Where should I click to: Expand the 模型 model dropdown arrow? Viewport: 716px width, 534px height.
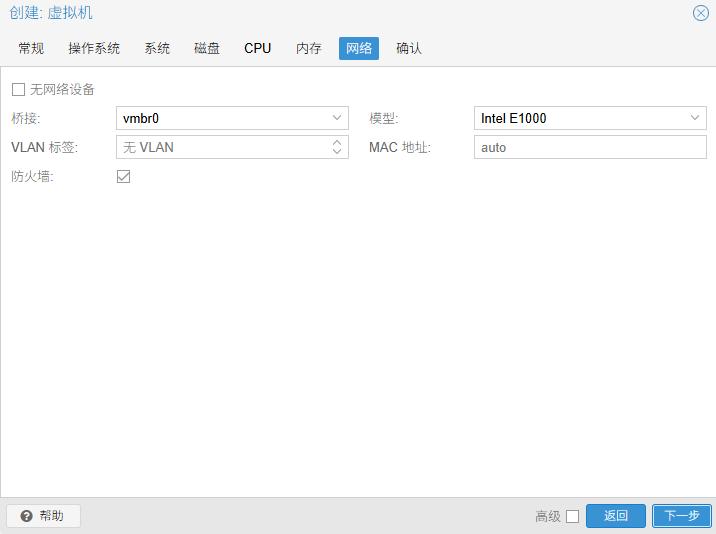(695, 118)
